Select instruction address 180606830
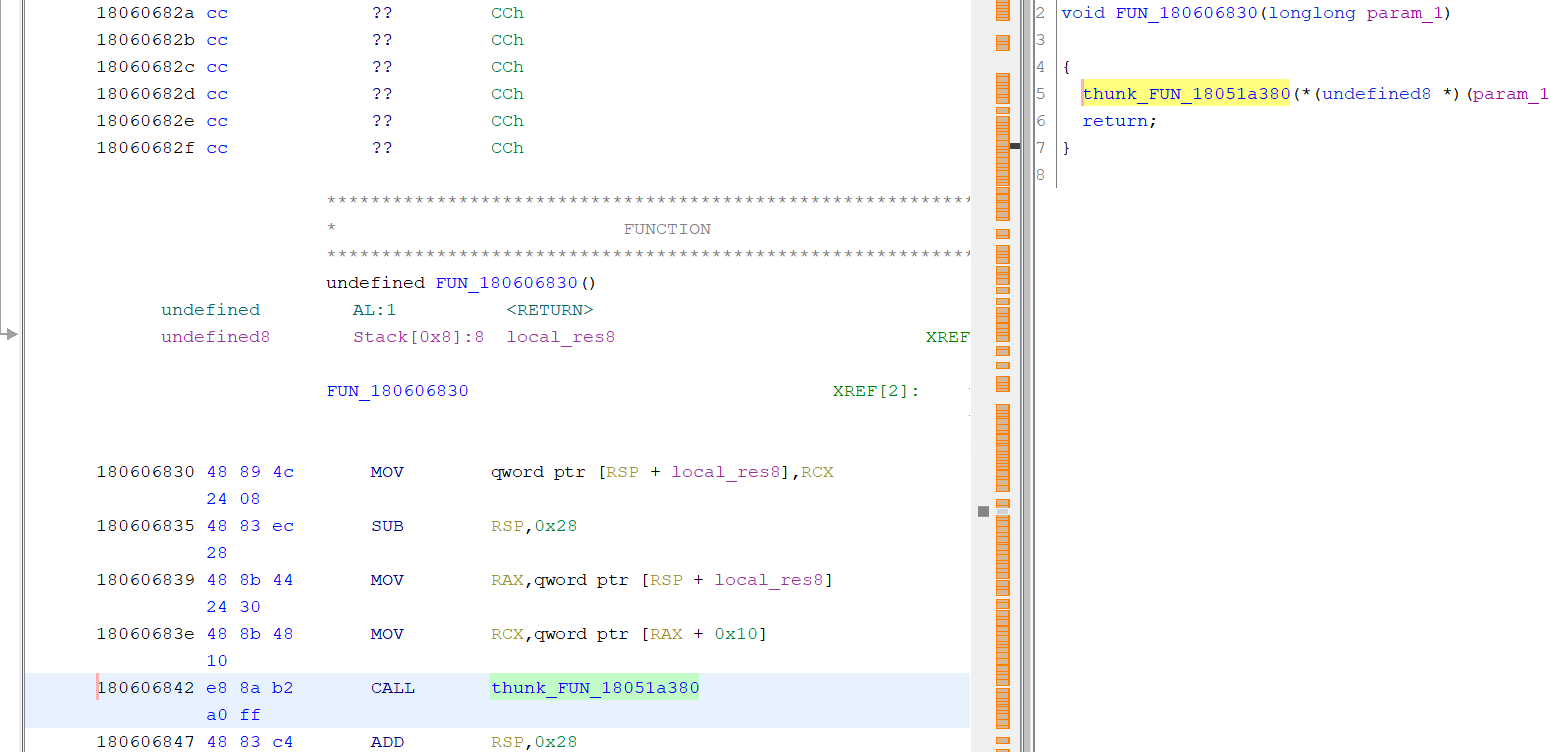Viewport: 1551px width, 752px height. coord(146,472)
